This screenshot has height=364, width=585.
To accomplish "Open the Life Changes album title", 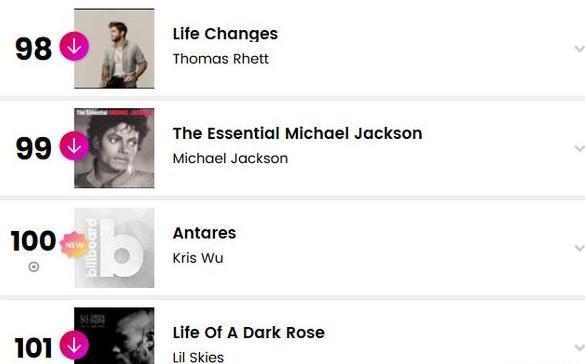I will pos(225,34).
